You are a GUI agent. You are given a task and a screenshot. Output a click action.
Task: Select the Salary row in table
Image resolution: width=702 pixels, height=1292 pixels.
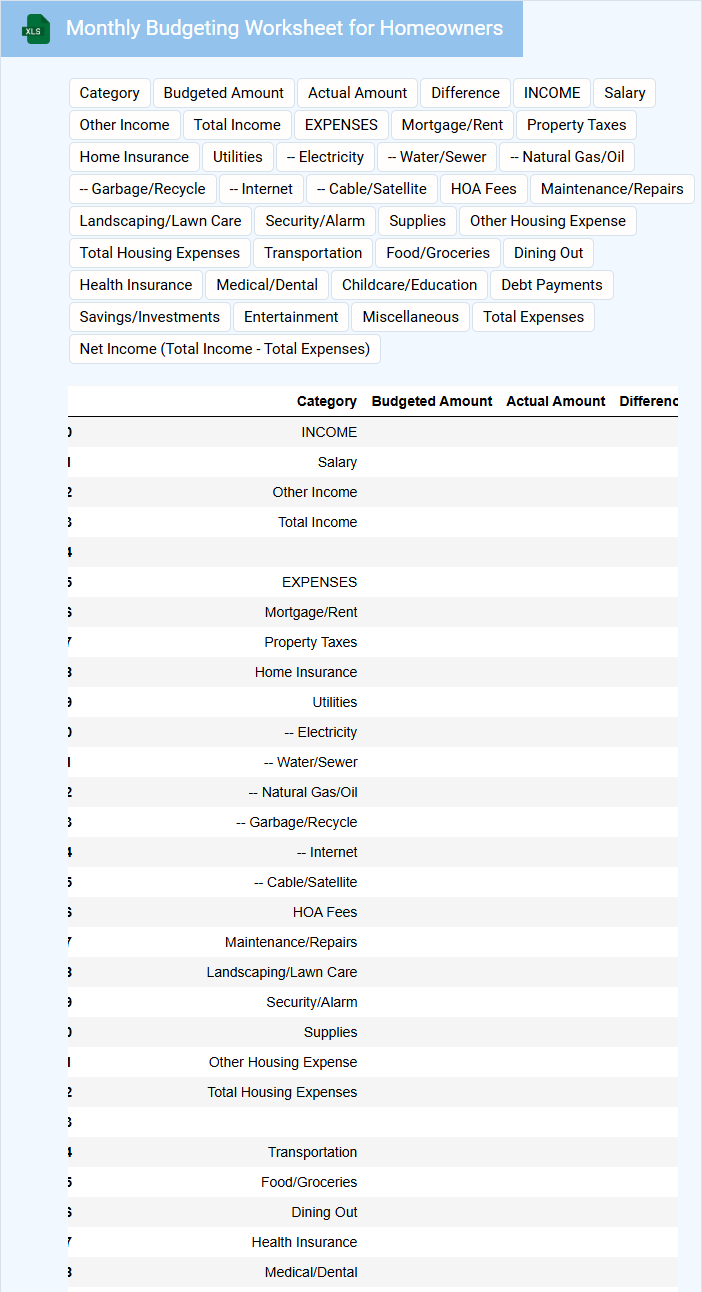coord(337,462)
